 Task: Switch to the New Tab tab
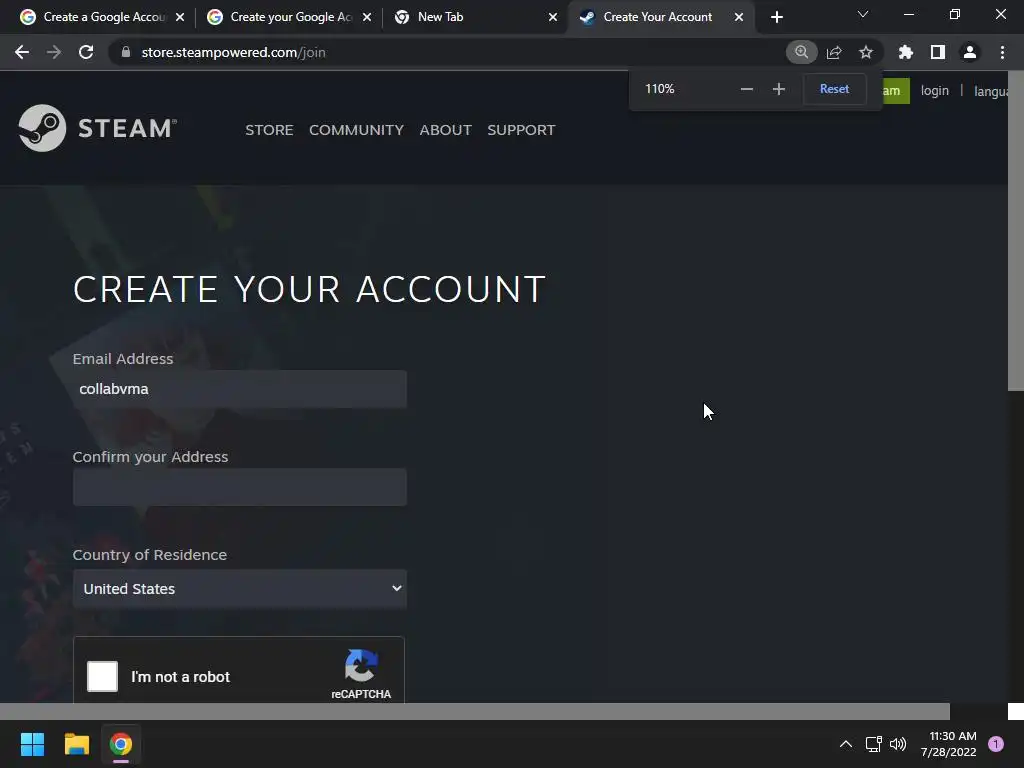(x=468, y=17)
